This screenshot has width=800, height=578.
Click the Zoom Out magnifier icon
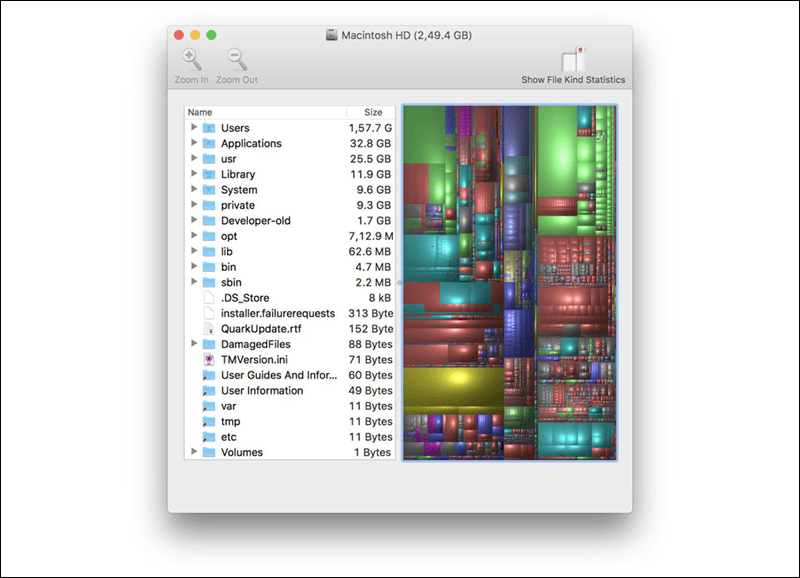233,57
